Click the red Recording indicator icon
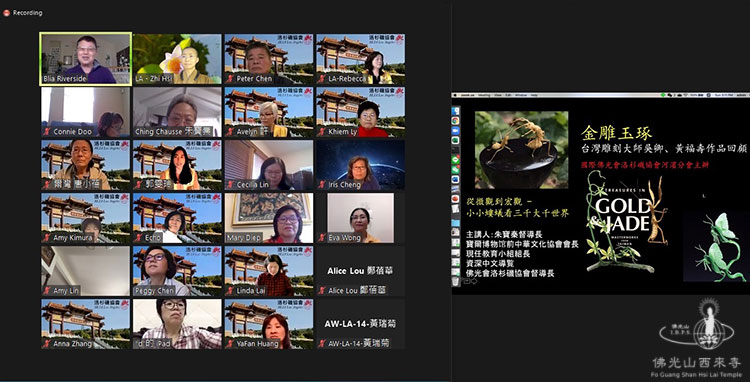This screenshot has height=382, width=750. click(7, 13)
